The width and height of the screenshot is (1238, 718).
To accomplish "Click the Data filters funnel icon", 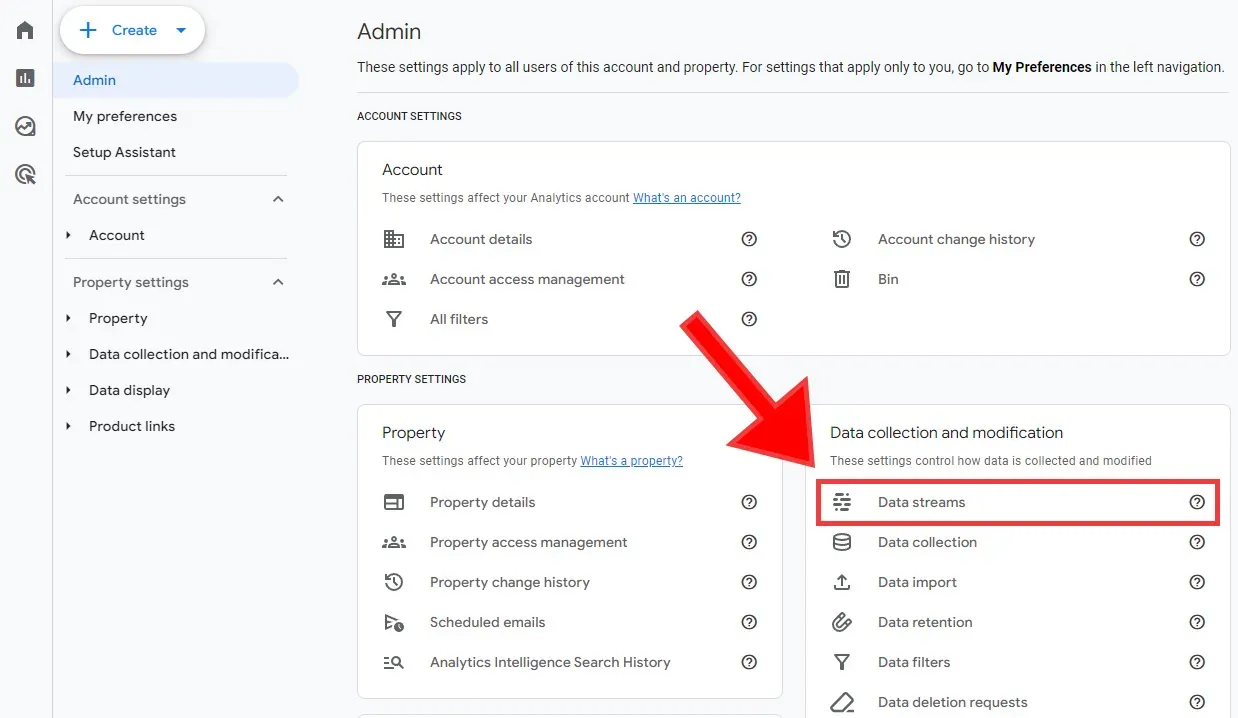I will (x=842, y=662).
